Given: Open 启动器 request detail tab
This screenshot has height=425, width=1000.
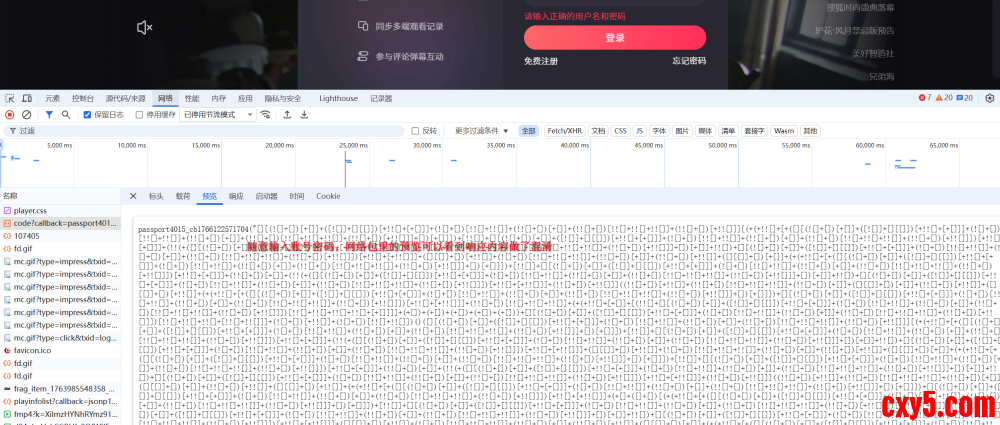Looking at the screenshot, I should 266,196.
